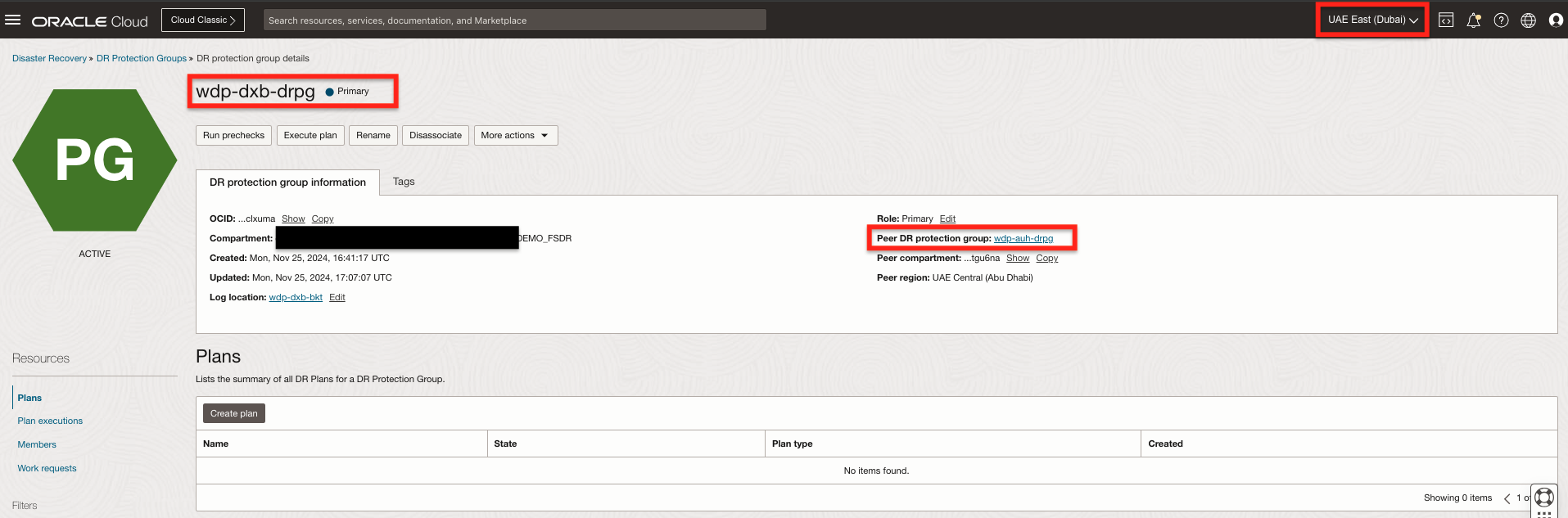Click the Plan type column header
The height and width of the screenshot is (518, 1568).
click(953, 444)
